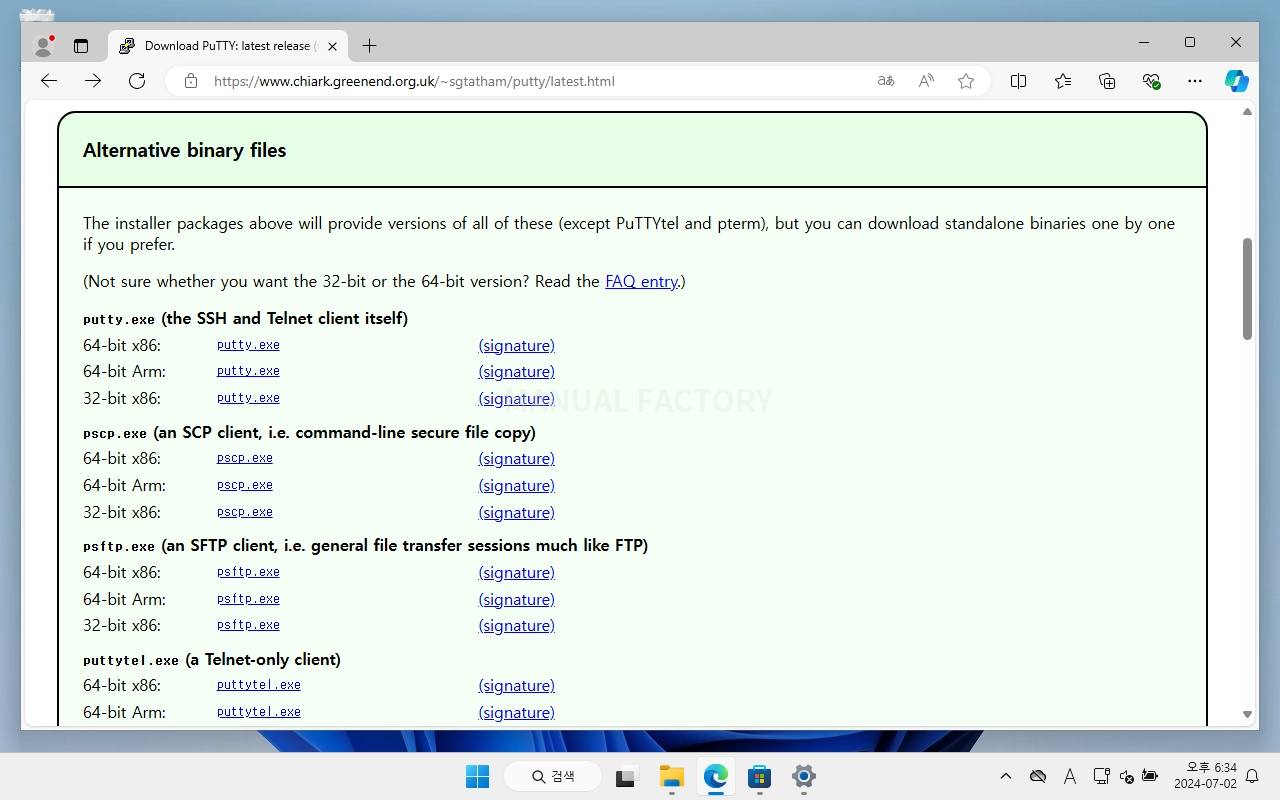The image size is (1280, 800).
Task: Refresh the current page
Action: coord(137,81)
